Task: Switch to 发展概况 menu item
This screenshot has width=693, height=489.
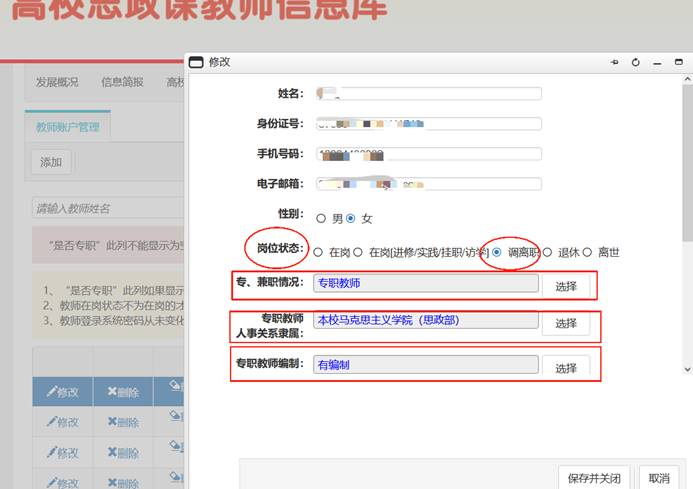Action: click(x=56, y=82)
